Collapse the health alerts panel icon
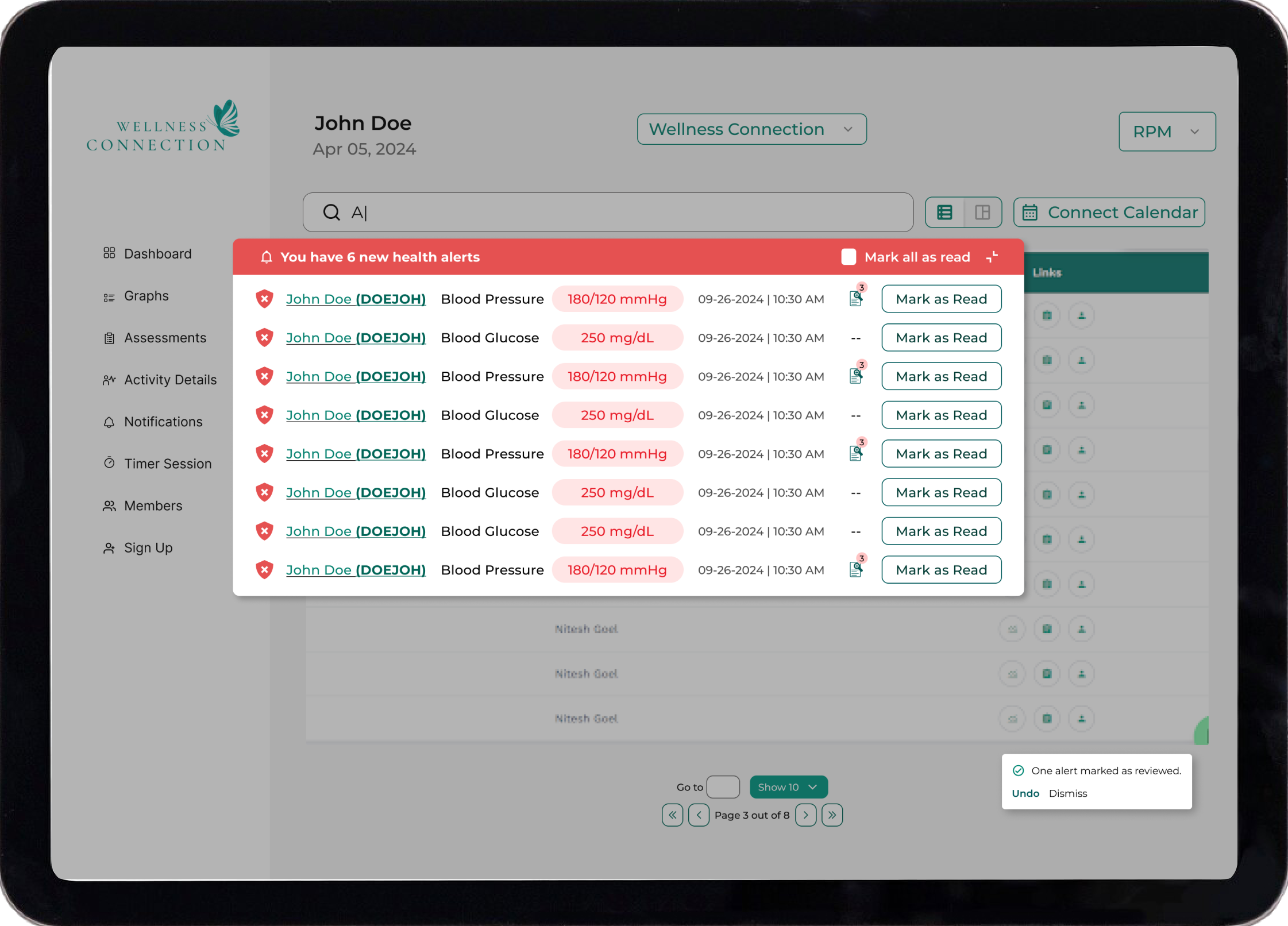The height and width of the screenshot is (926, 1288). 992,257
